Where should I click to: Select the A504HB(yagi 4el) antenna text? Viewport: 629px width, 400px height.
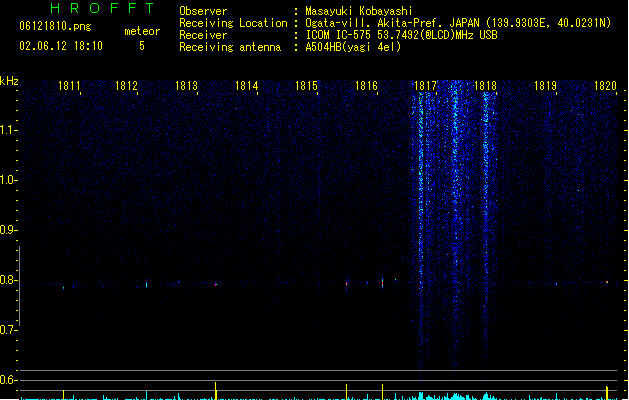(353, 47)
